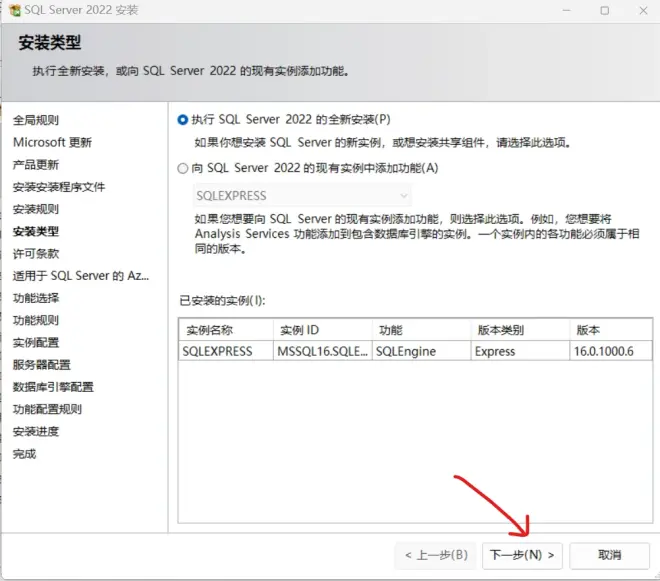Screen dimensions: 660x581
Task: Select the 许可条款 step in sidebar
Action: pos(36,254)
